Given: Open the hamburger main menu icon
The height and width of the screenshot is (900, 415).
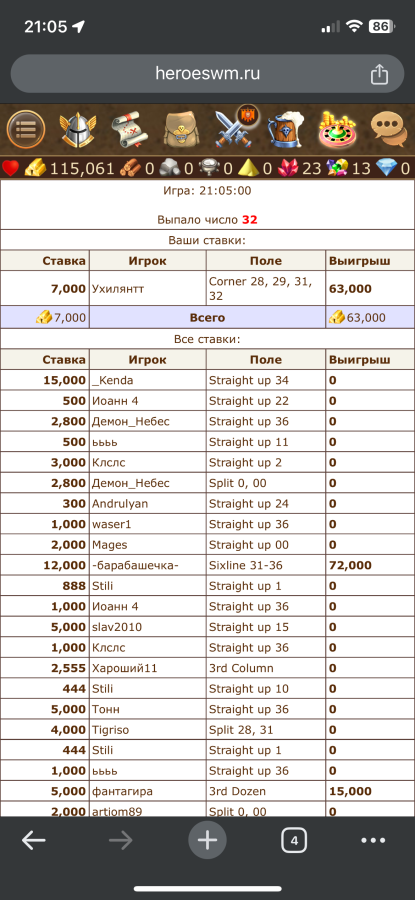Looking at the screenshot, I should coord(26,130).
